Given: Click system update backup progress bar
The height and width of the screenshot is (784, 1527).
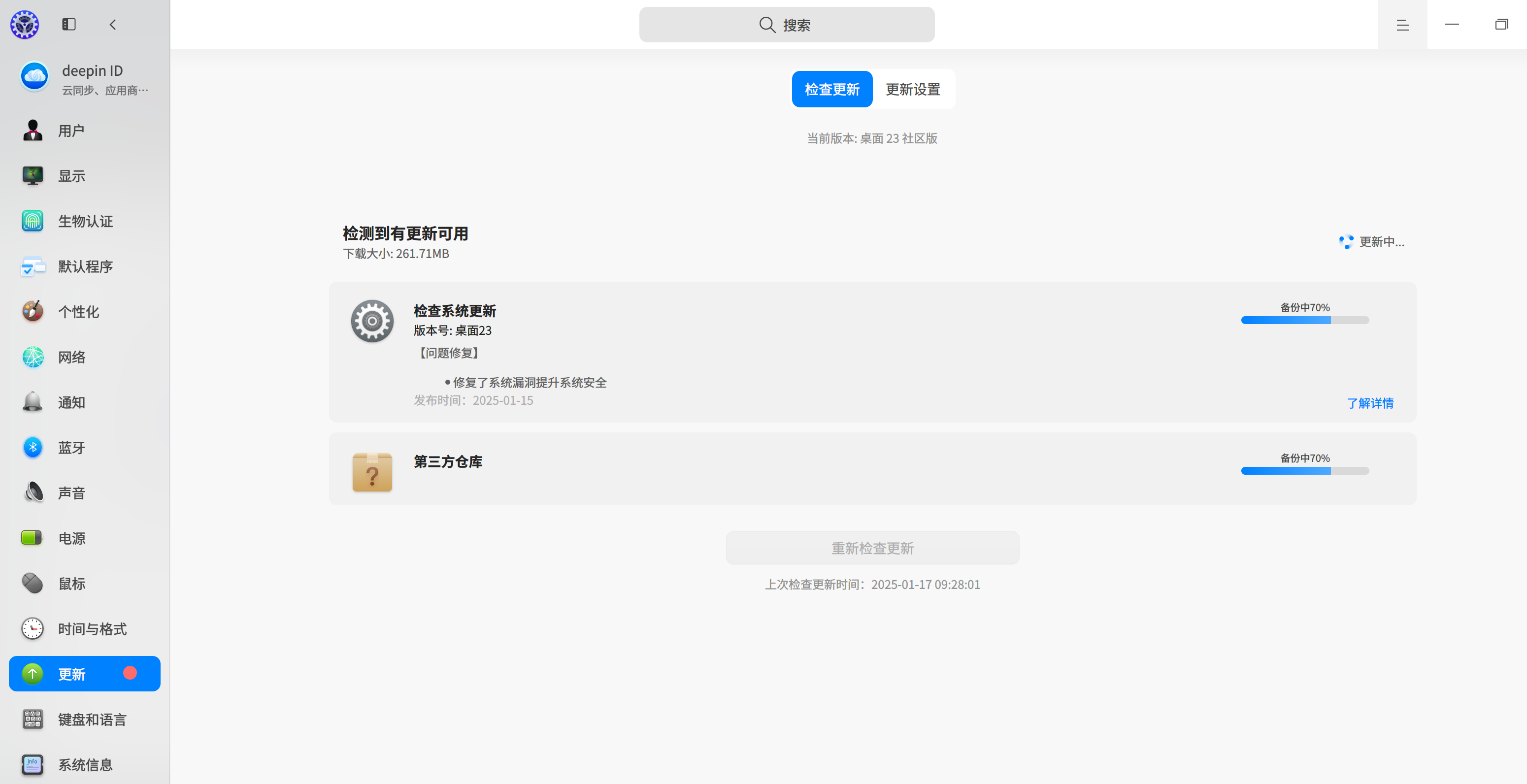Looking at the screenshot, I should click(x=1304, y=320).
